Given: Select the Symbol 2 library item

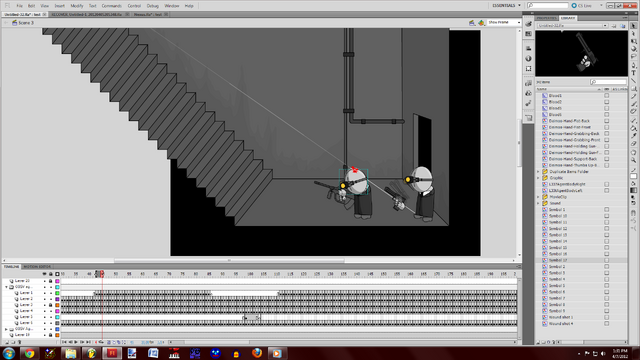Looking at the screenshot, I should (x=557, y=267).
